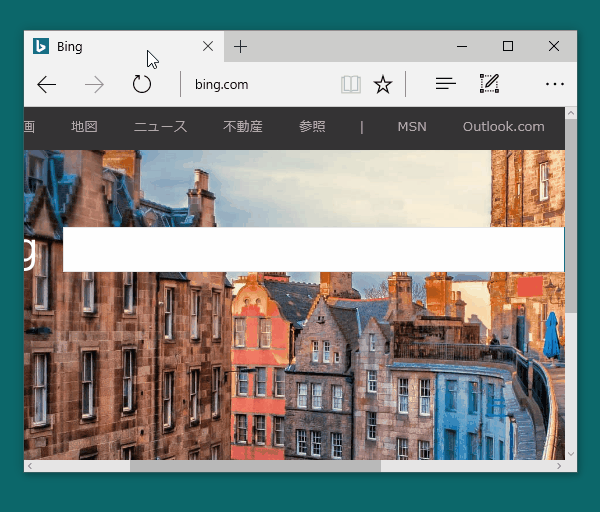This screenshot has height=512, width=600.
Task: Go back with the back arrow
Action: coord(47,84)
